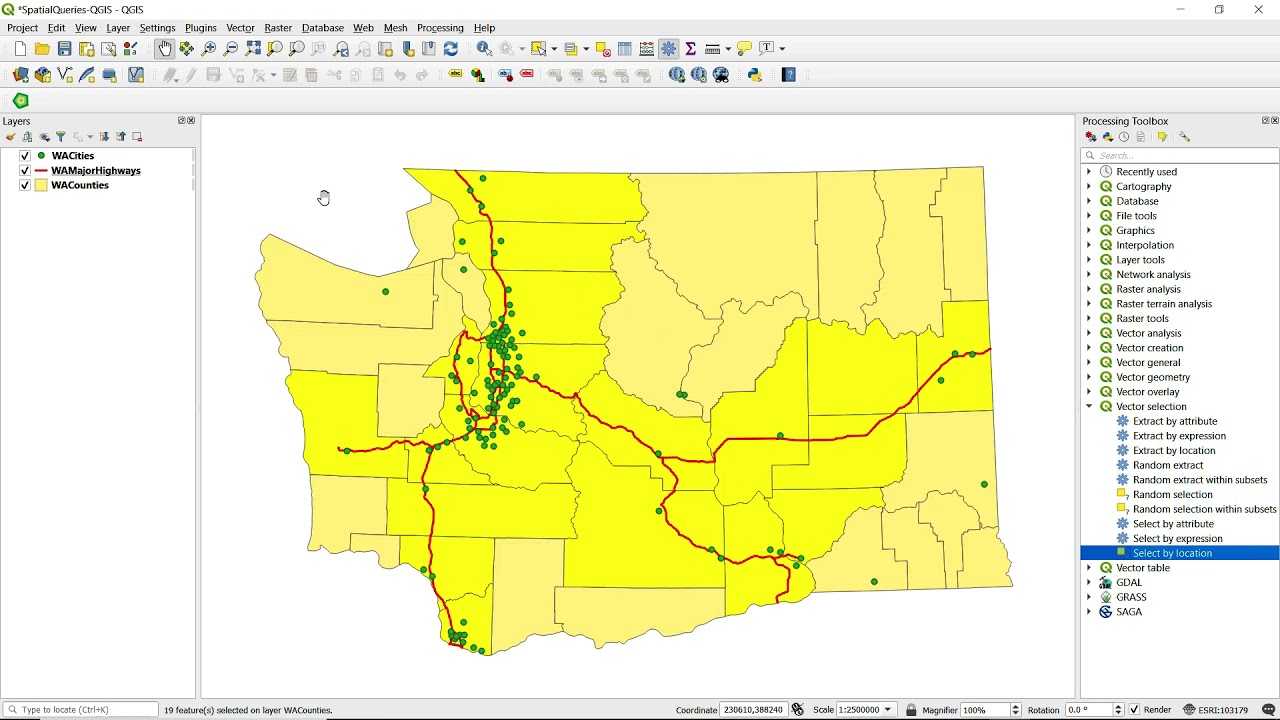
Task: Open the Scale dropdown in status bar
Action: [887, 710]
